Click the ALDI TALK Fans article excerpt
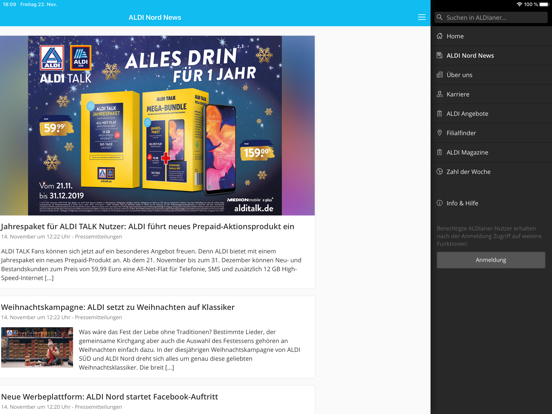The height and width of the screenshot is (414, 552). click(x=151, y=264)
